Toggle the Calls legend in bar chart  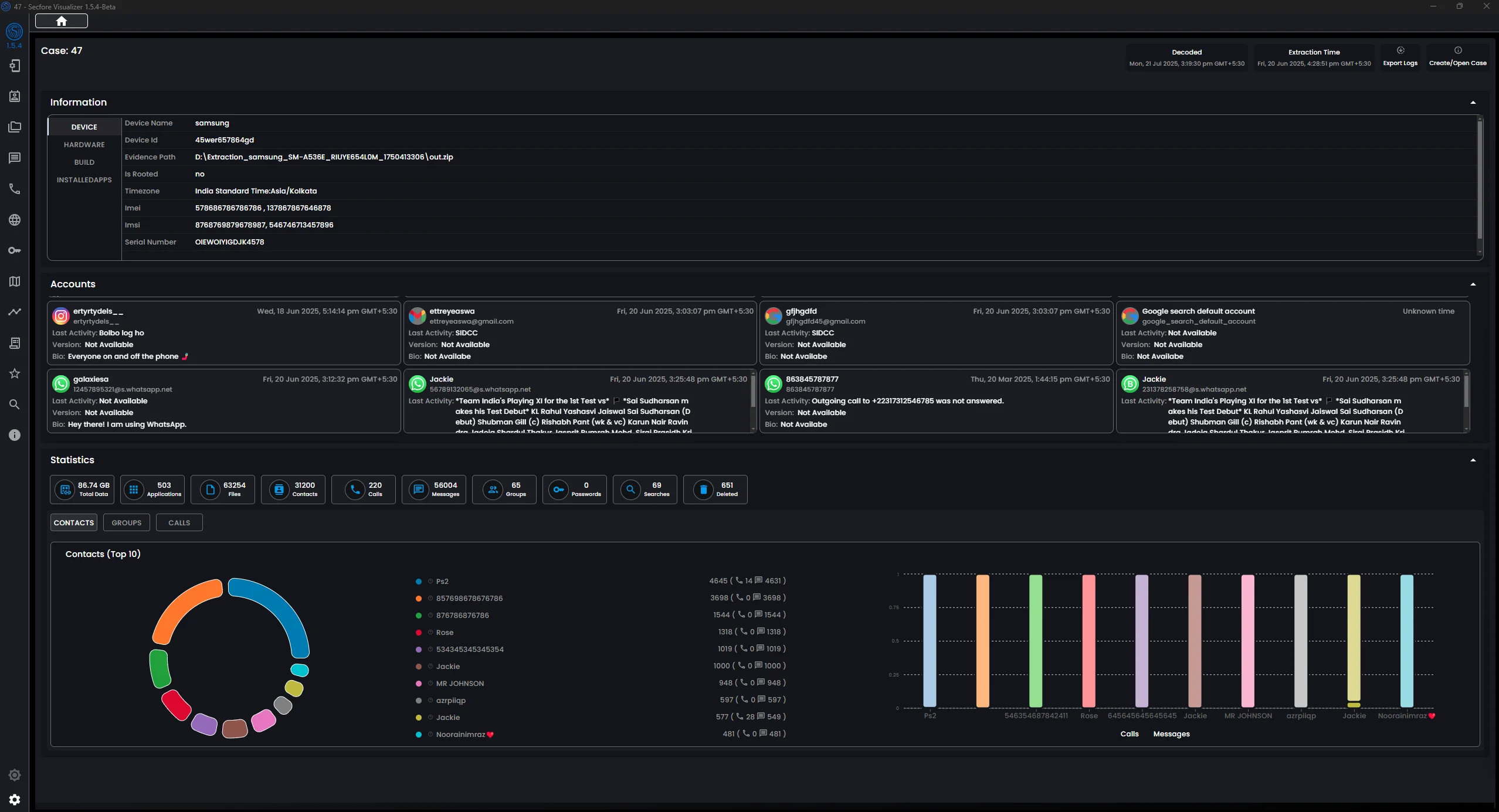1129,734
